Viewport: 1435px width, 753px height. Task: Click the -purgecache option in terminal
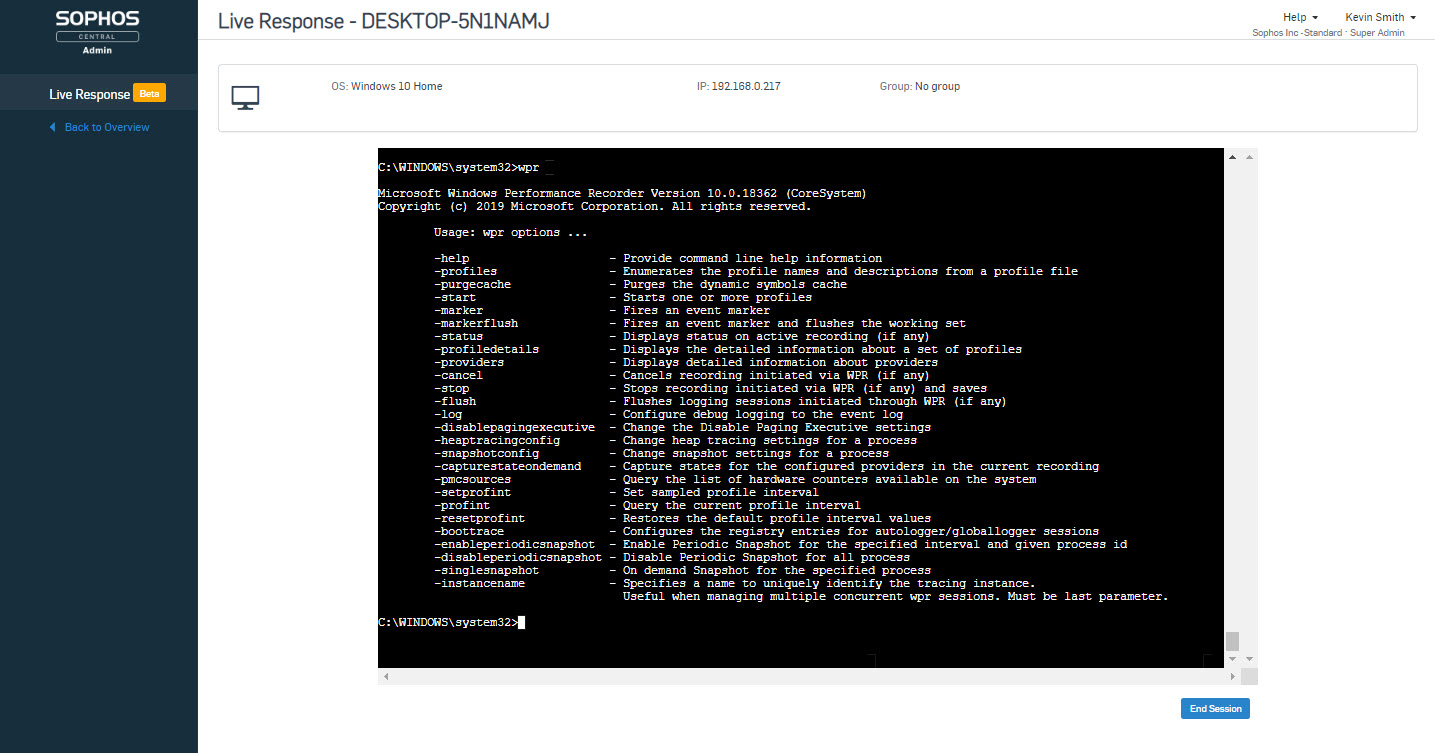472,284
